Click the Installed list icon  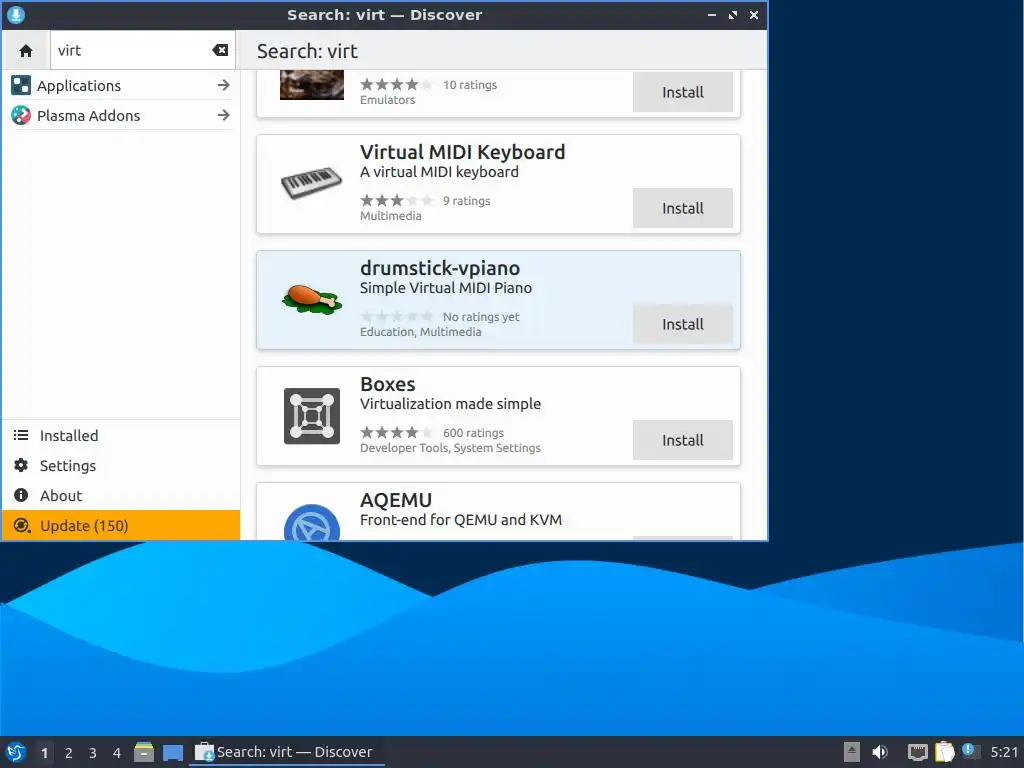pos(21,436)
